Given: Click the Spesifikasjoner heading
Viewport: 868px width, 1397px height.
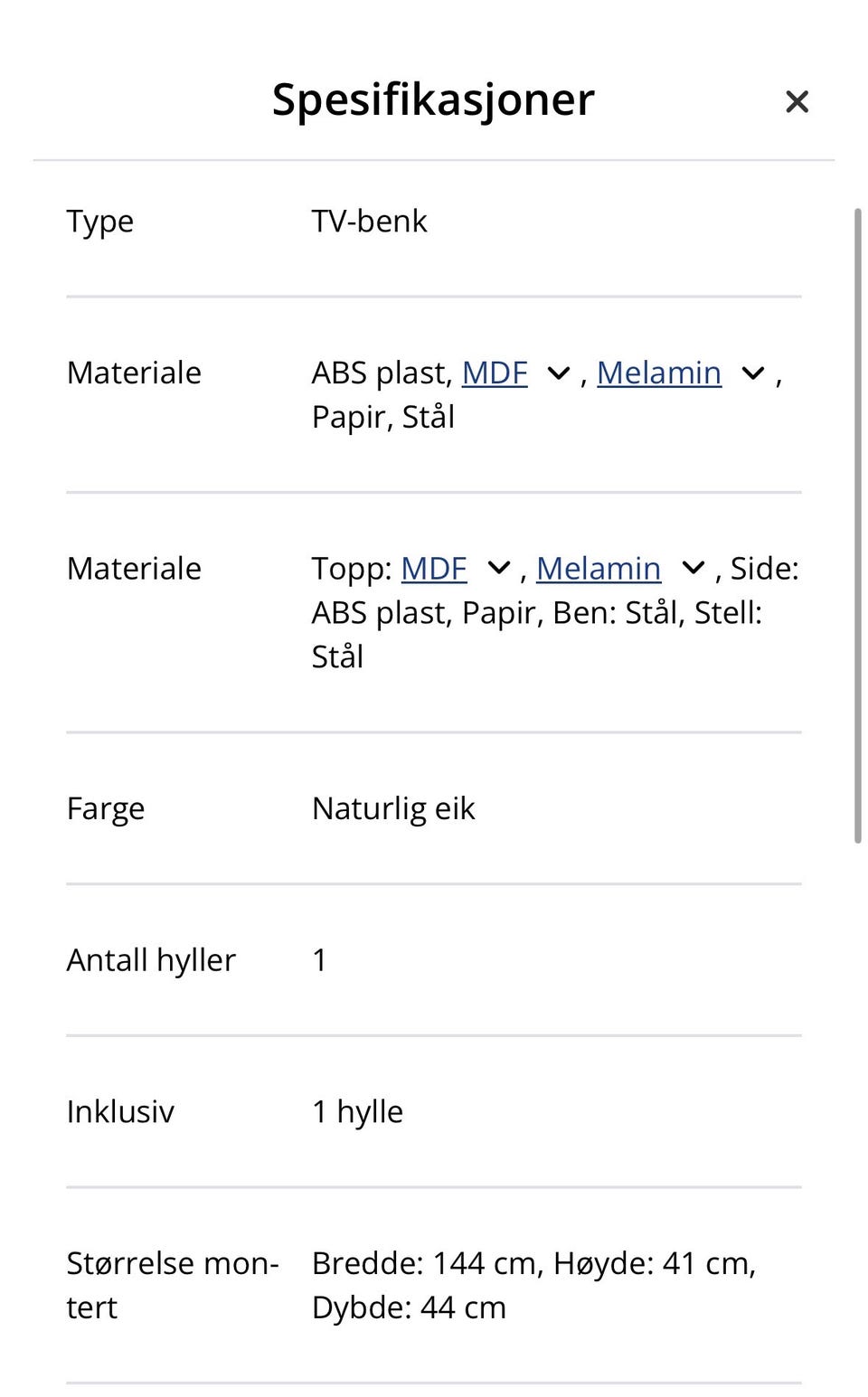Looking at the screenshot, I should click(433, 99).
